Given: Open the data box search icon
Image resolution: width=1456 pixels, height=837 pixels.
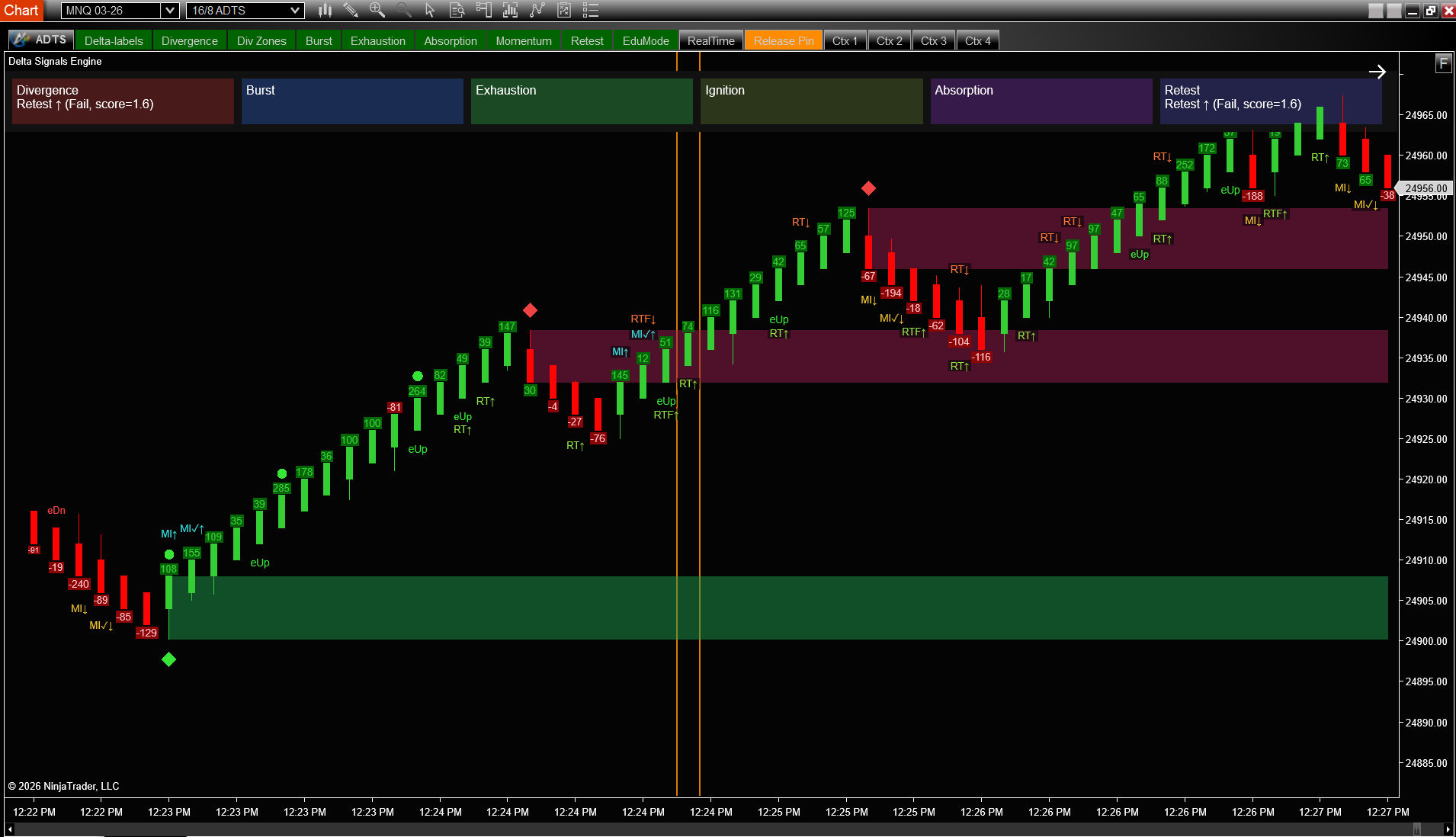Looking at the screenshot, I should coord(457,10).
